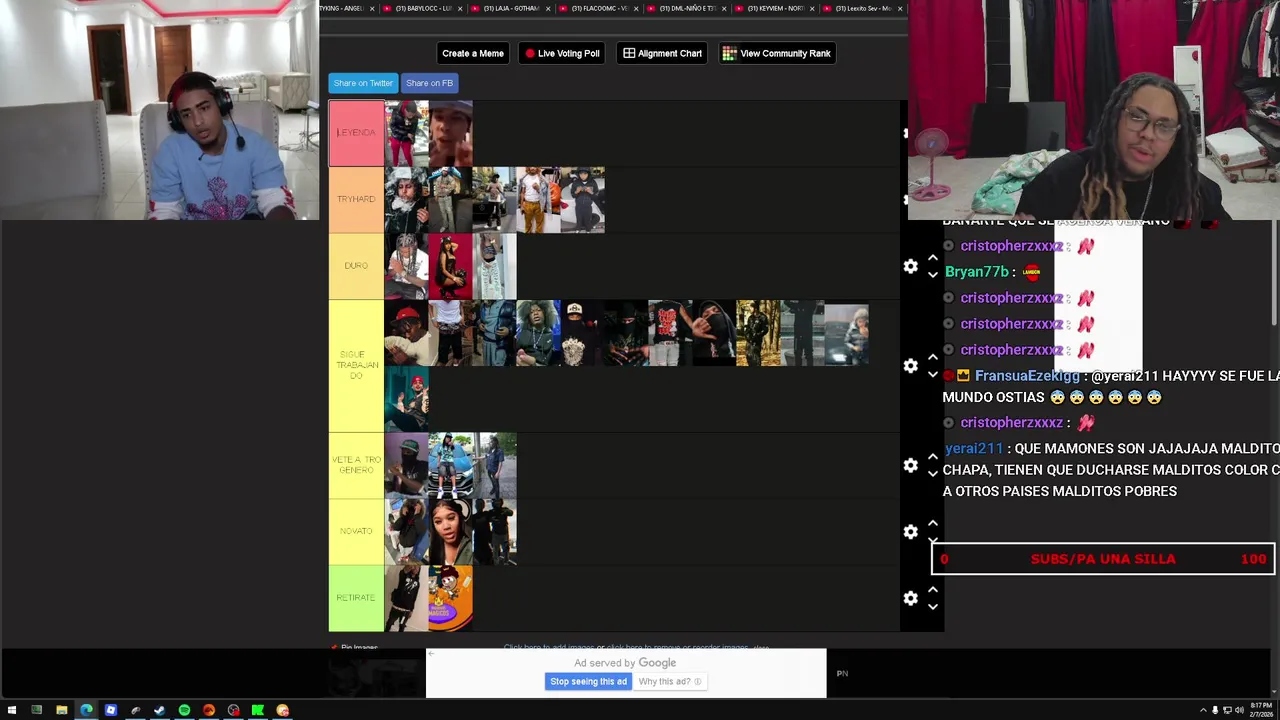The height and width of the screenshot is (720, 1280).
Task: Move the DURO tier row up
Action: coord(933,258)
